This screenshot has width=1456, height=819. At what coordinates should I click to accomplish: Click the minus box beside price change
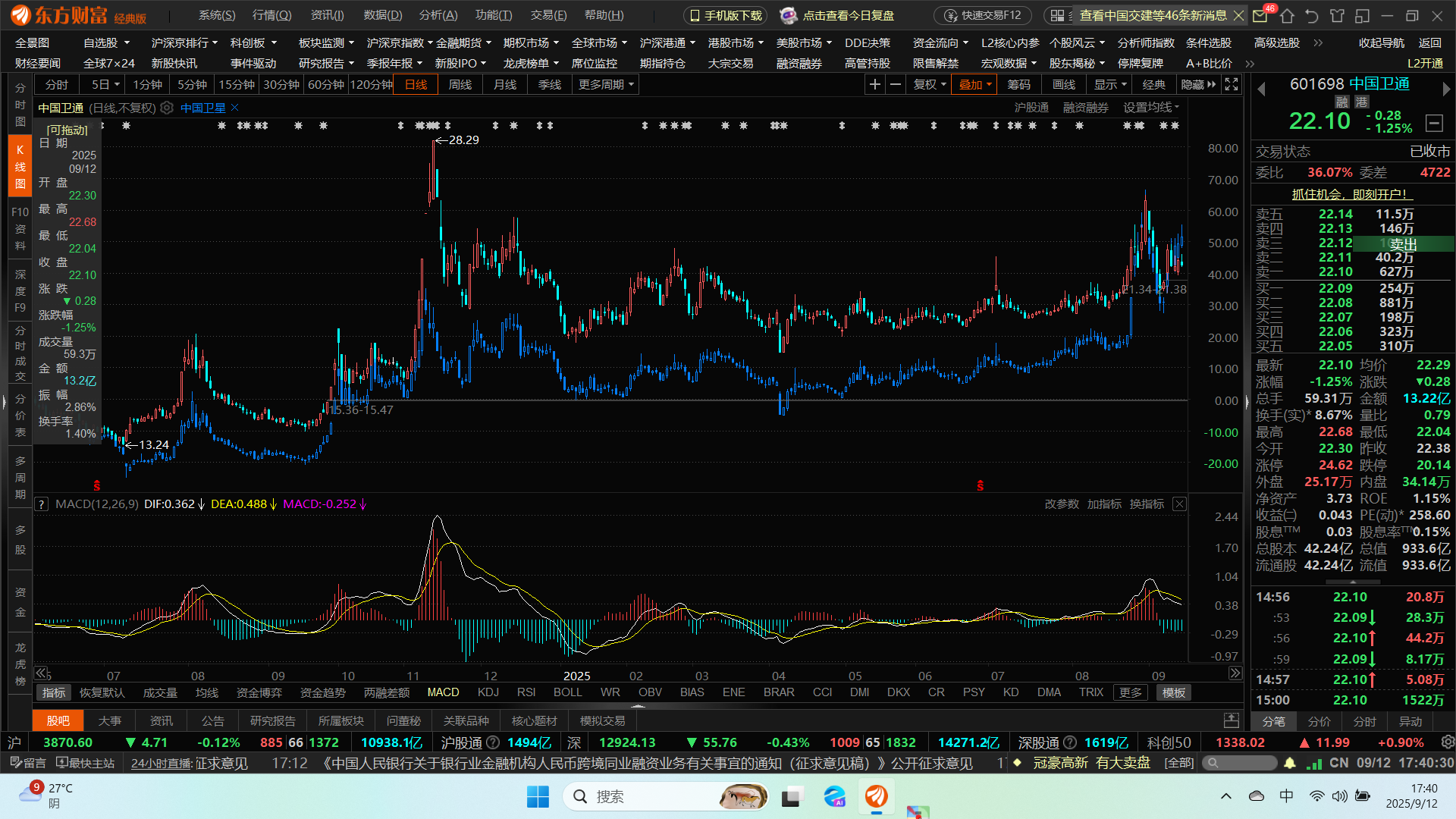[1433, 122]
